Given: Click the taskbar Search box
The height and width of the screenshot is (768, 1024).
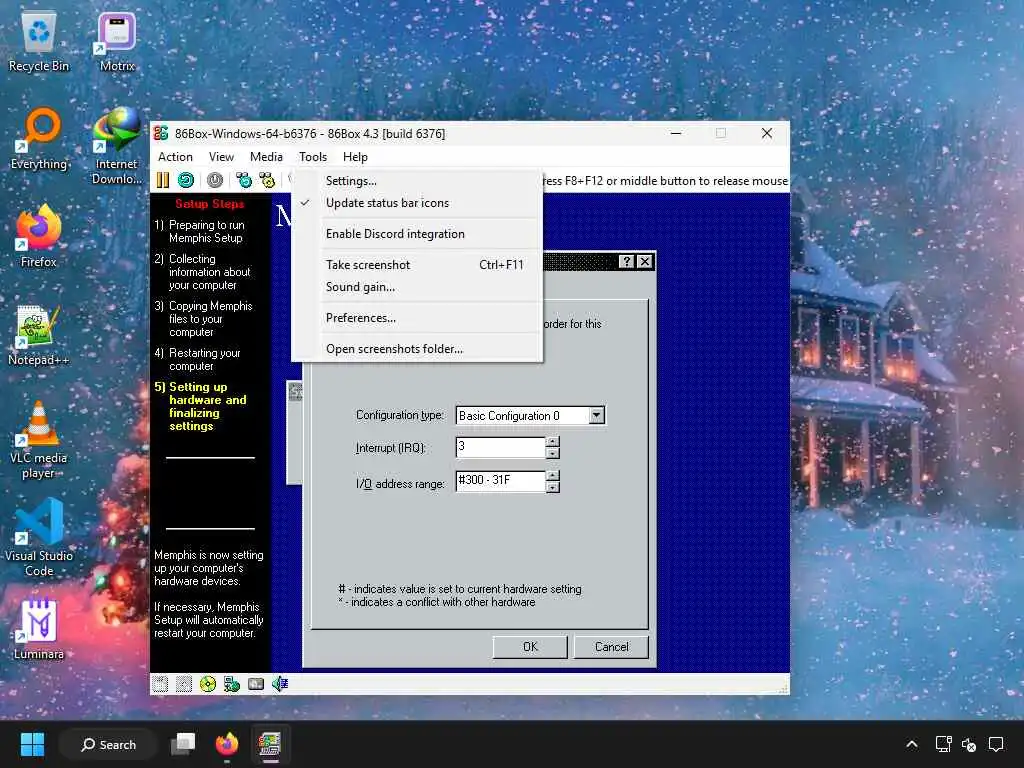Looking at the screenshot, I should pyautogui.click(x=108, y=744).
